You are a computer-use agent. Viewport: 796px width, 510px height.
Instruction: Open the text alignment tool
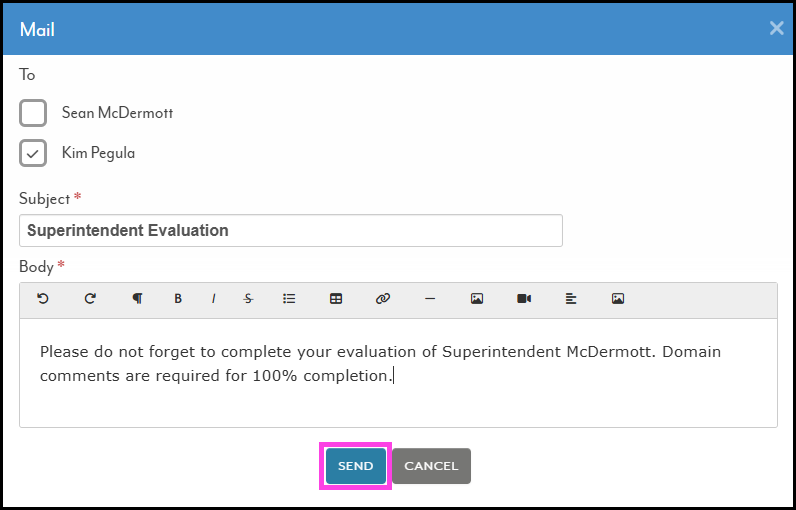pos(571,298)
